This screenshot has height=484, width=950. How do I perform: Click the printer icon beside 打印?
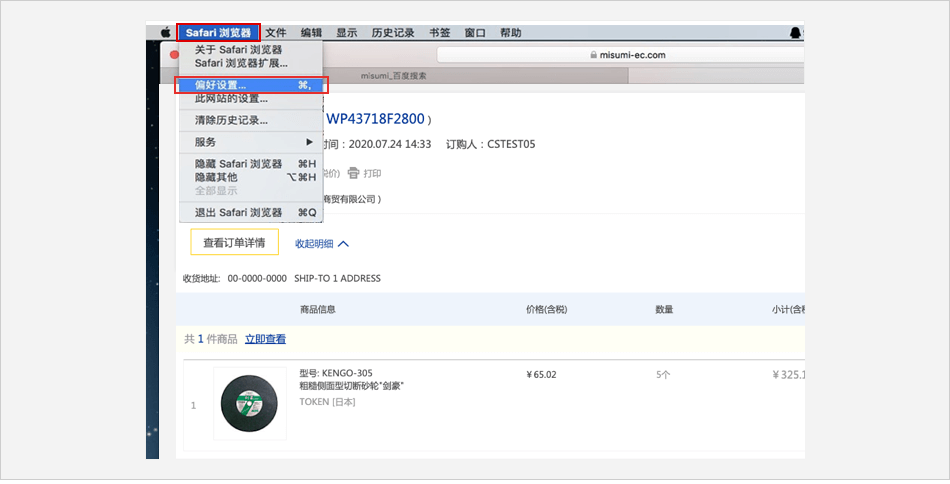(x=353, y=173)
